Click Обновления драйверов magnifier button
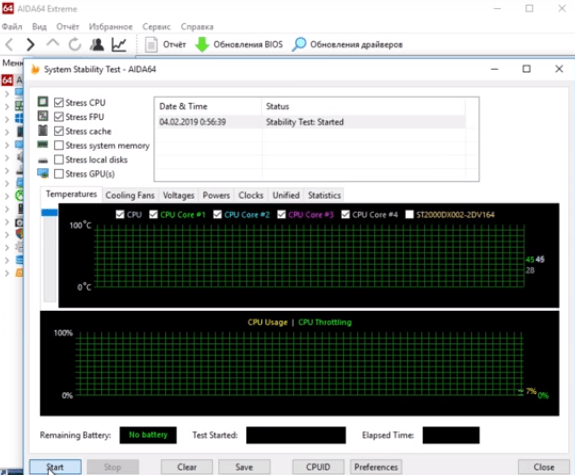The image size is (575, 475). pos(347,45)
